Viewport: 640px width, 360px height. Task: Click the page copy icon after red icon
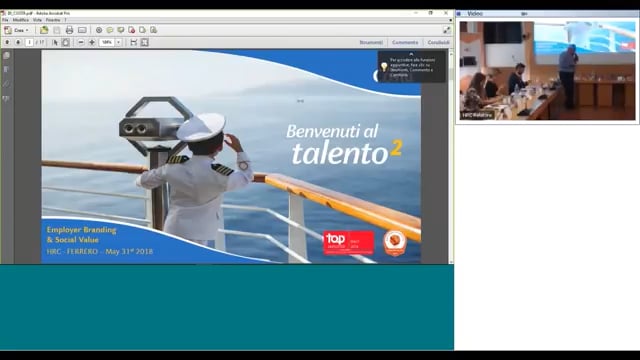point(142,30)
